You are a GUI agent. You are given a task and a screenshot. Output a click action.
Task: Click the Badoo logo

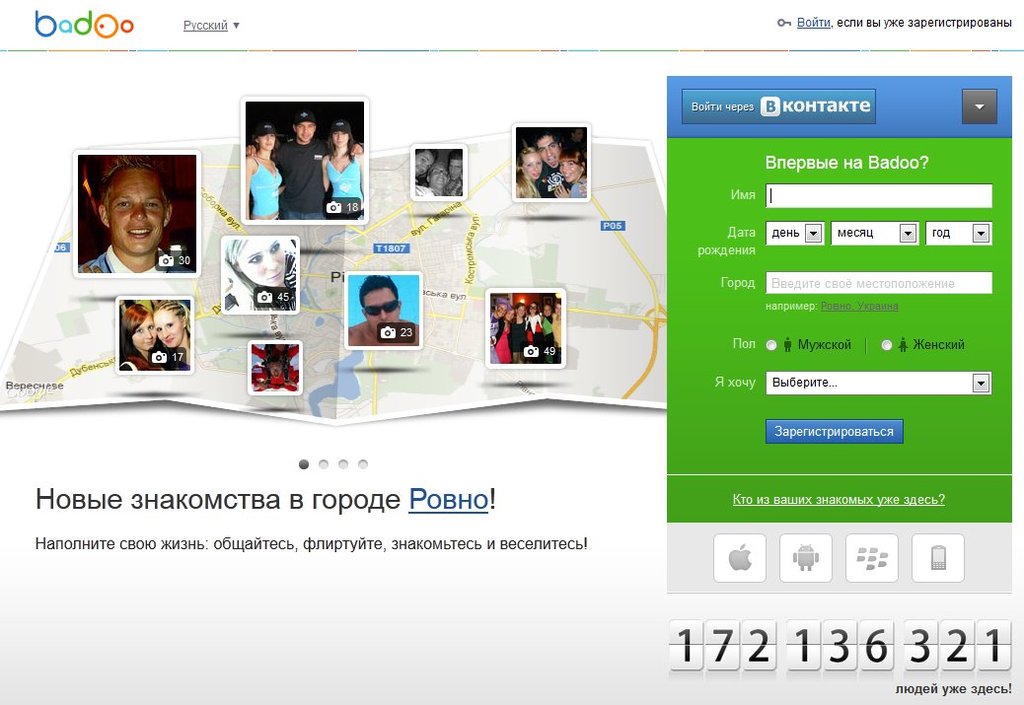tap(84, 24)
